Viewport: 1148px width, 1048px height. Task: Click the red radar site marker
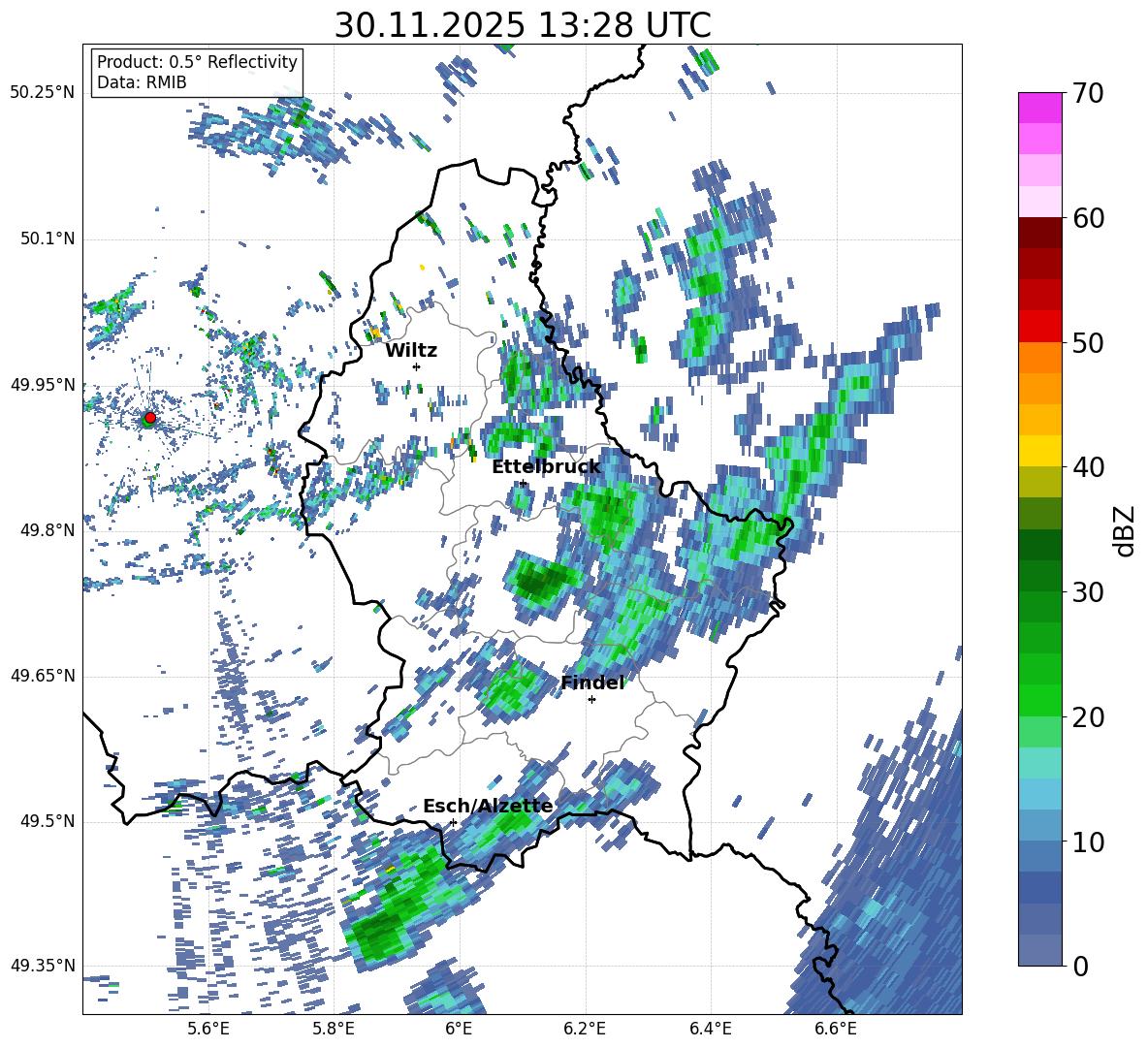point(150,417)
